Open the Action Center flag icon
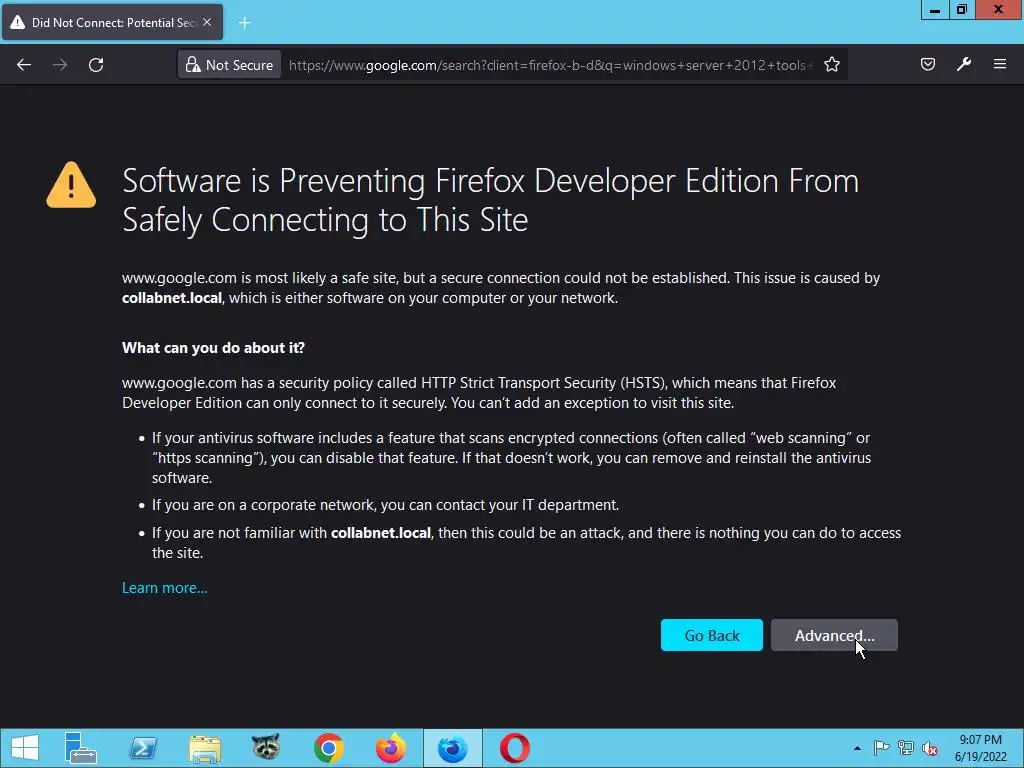Viewport: 1024px width, 768px height. click(x=881, y=748)
